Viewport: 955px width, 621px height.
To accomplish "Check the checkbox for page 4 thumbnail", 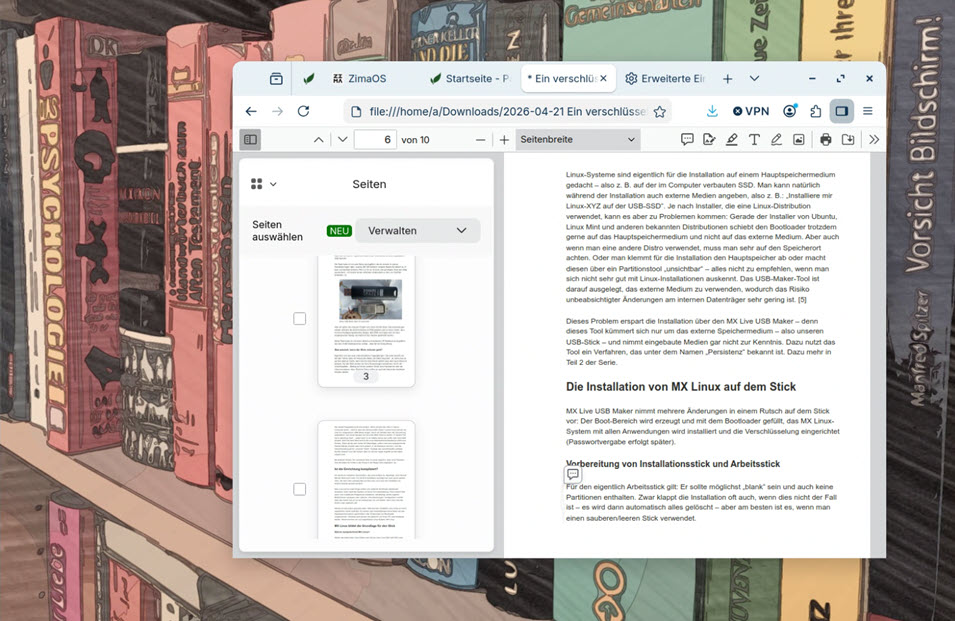I will click(x=299, y=489).
